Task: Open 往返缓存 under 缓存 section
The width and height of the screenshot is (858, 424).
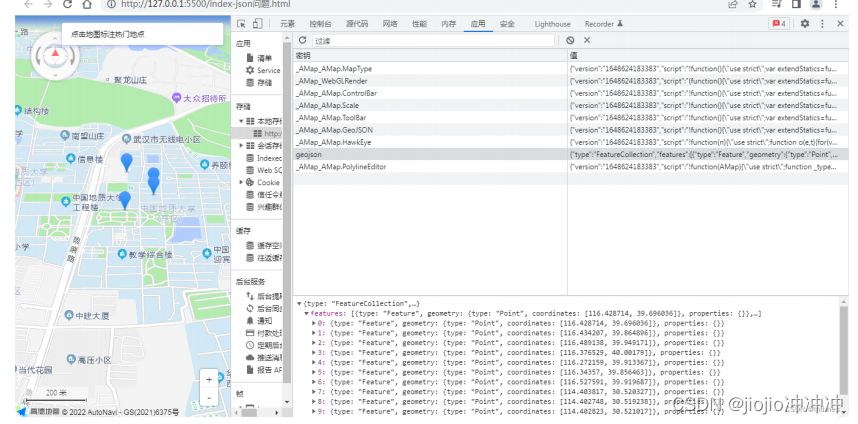Action: tap(263, 258)
